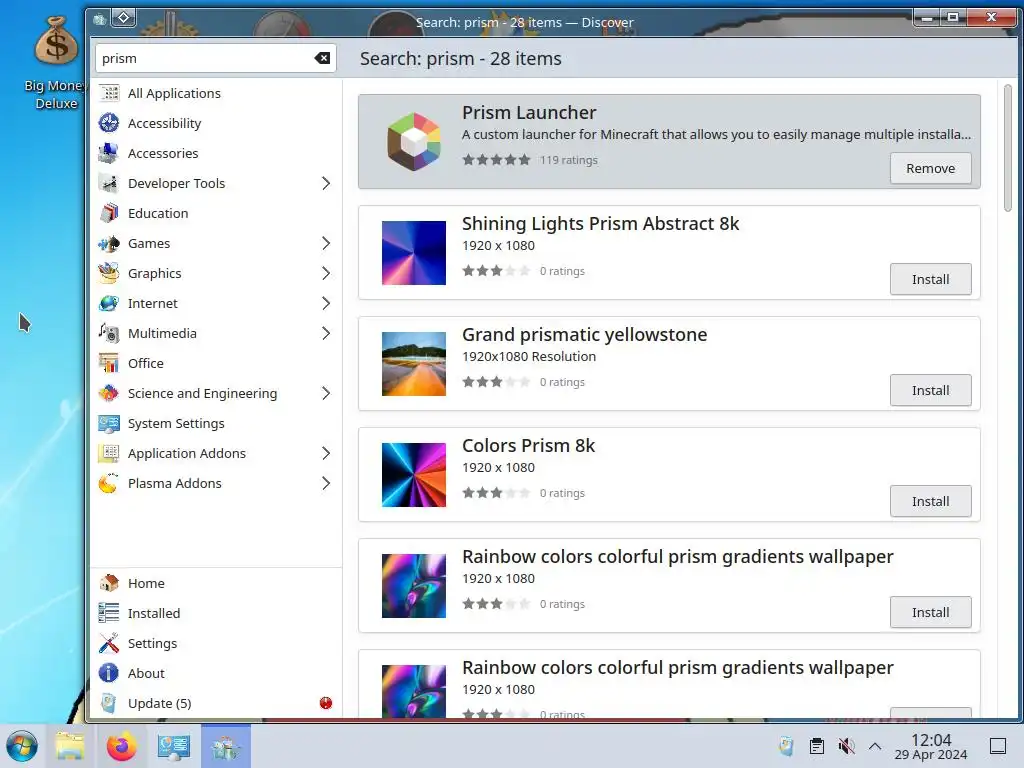Select the All Applications category
The image size is (1024, 768).
216,93
